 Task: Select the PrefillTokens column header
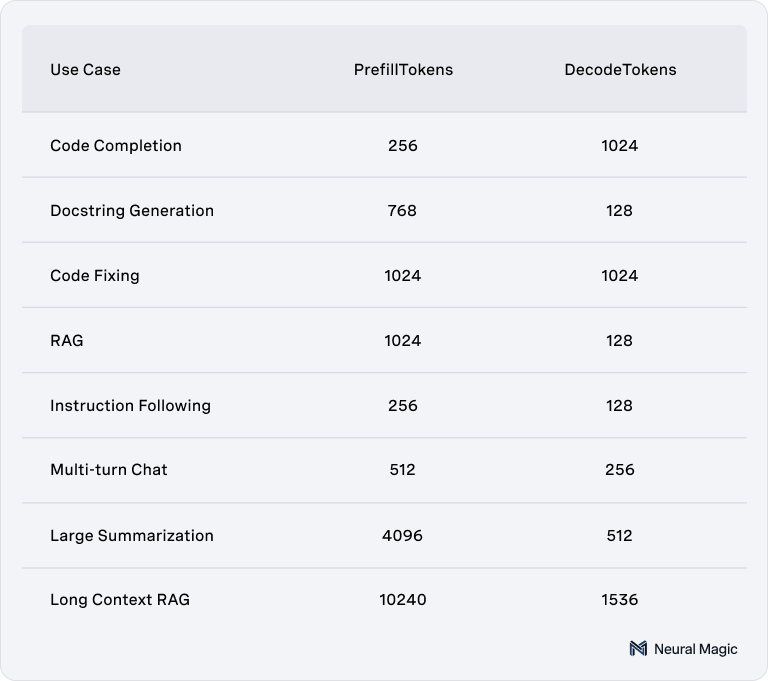403,70
